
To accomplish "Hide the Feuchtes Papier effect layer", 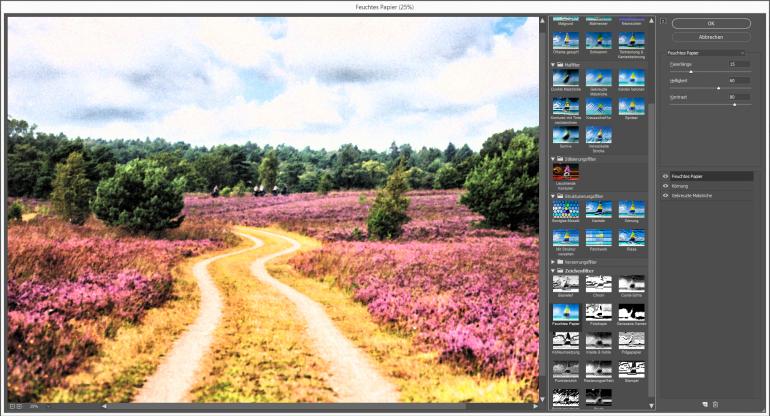I will [665, 176].
